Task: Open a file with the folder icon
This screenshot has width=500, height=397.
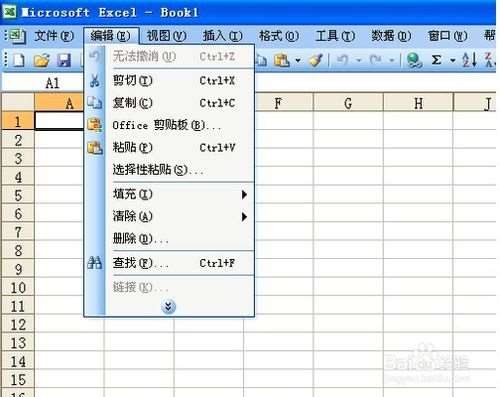Action: pos(42,60)
